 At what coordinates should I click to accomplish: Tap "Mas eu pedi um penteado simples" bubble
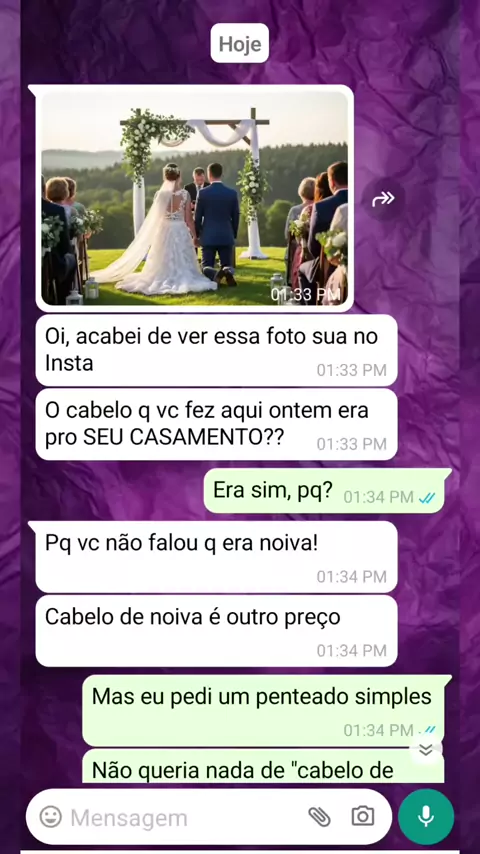click(x=263, y=711)
